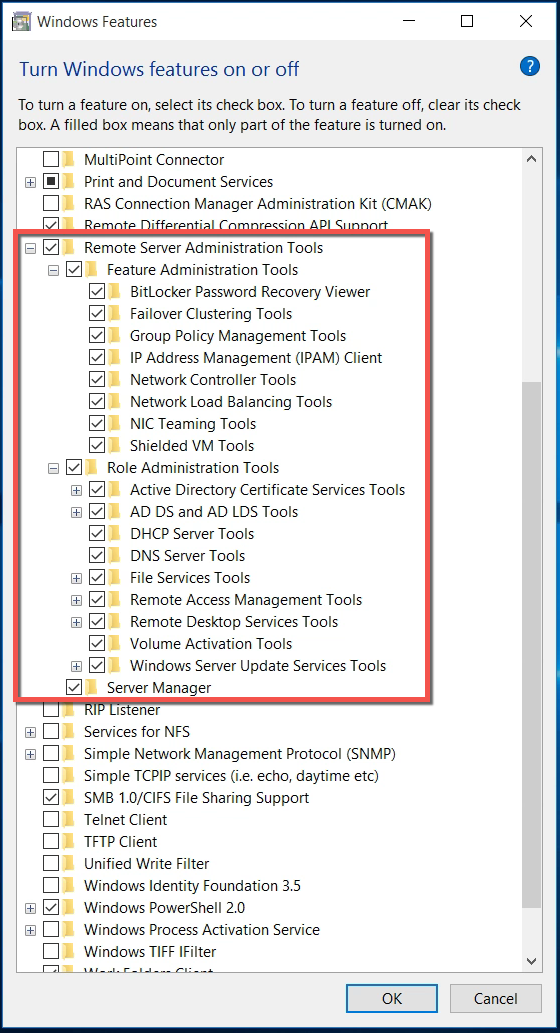
Task: Click the NIC Teaming Tools folder icon
Action: point(115,424)
